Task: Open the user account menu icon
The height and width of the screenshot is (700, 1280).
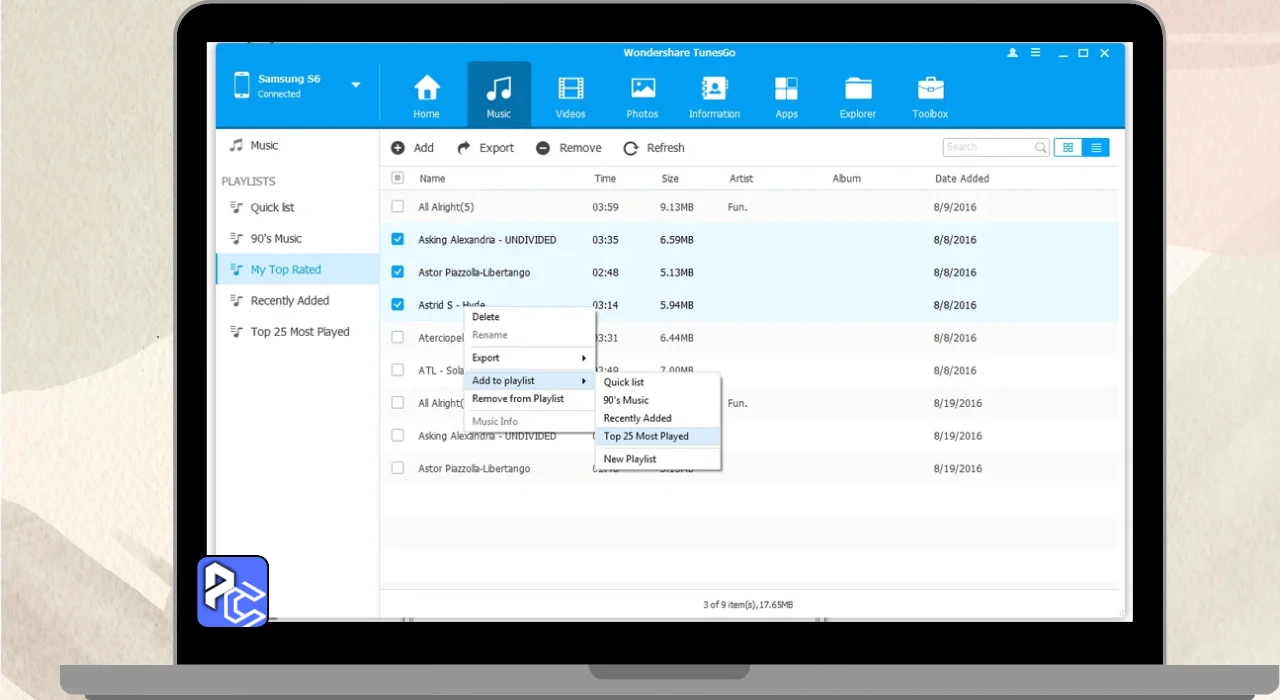Action: pyautogui.click(x=1013, y=53)
